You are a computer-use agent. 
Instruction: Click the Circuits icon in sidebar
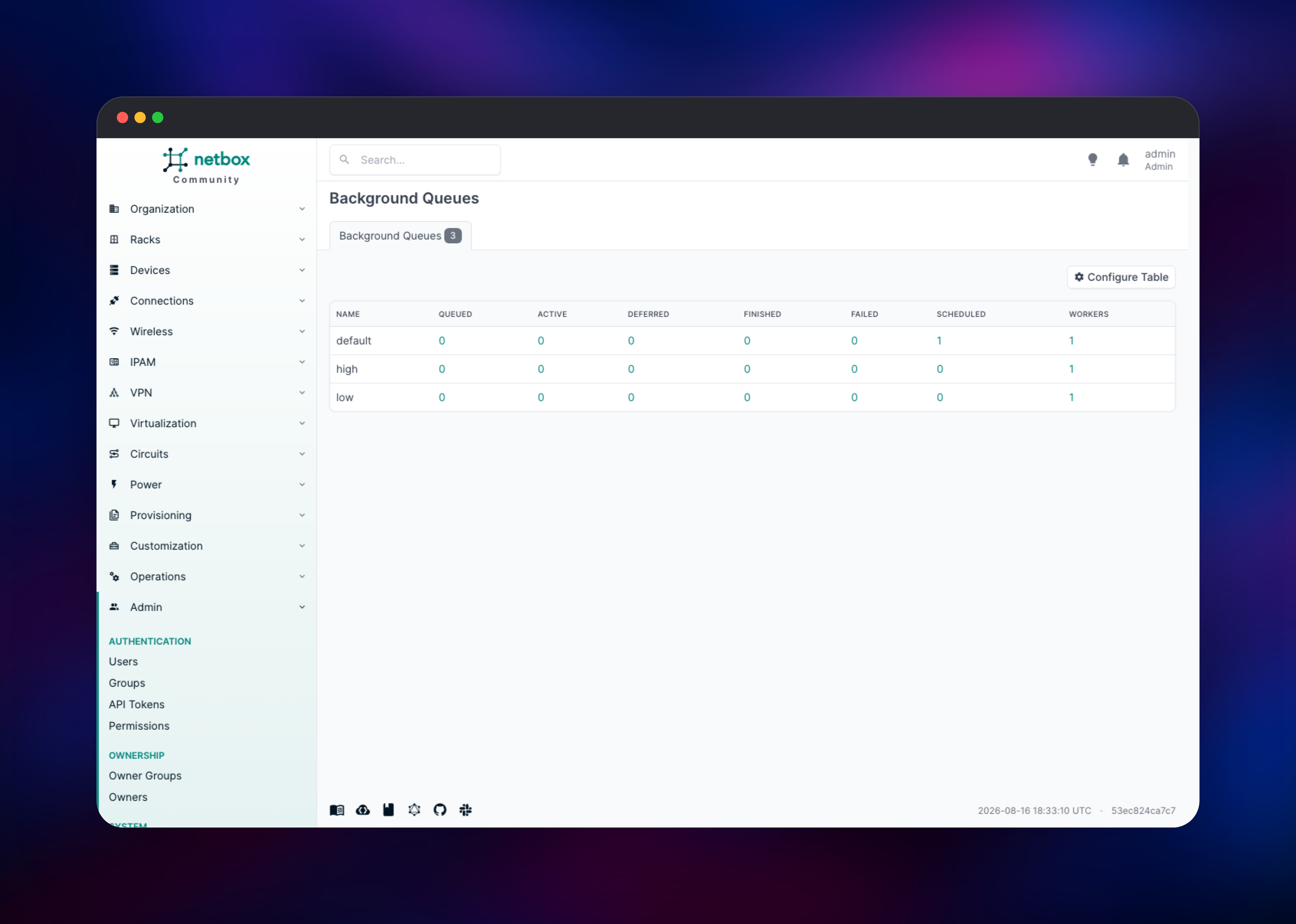pos(115,454)
